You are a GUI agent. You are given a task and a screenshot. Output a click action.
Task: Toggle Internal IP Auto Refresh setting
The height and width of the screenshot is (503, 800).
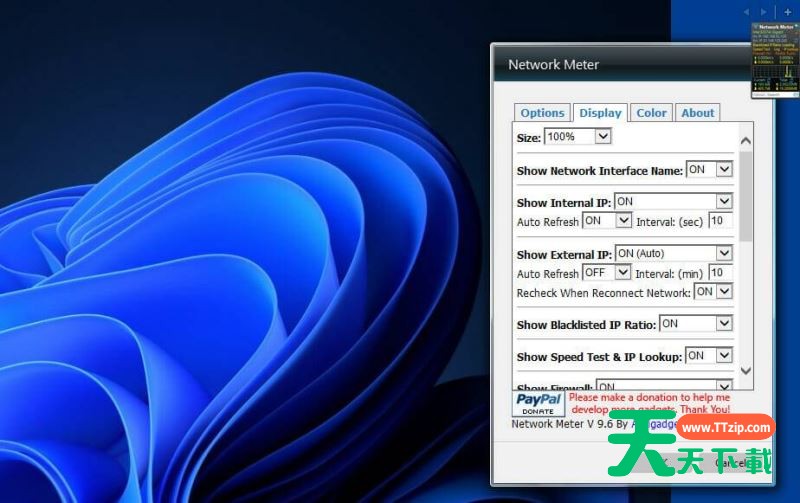coord(607,220)
